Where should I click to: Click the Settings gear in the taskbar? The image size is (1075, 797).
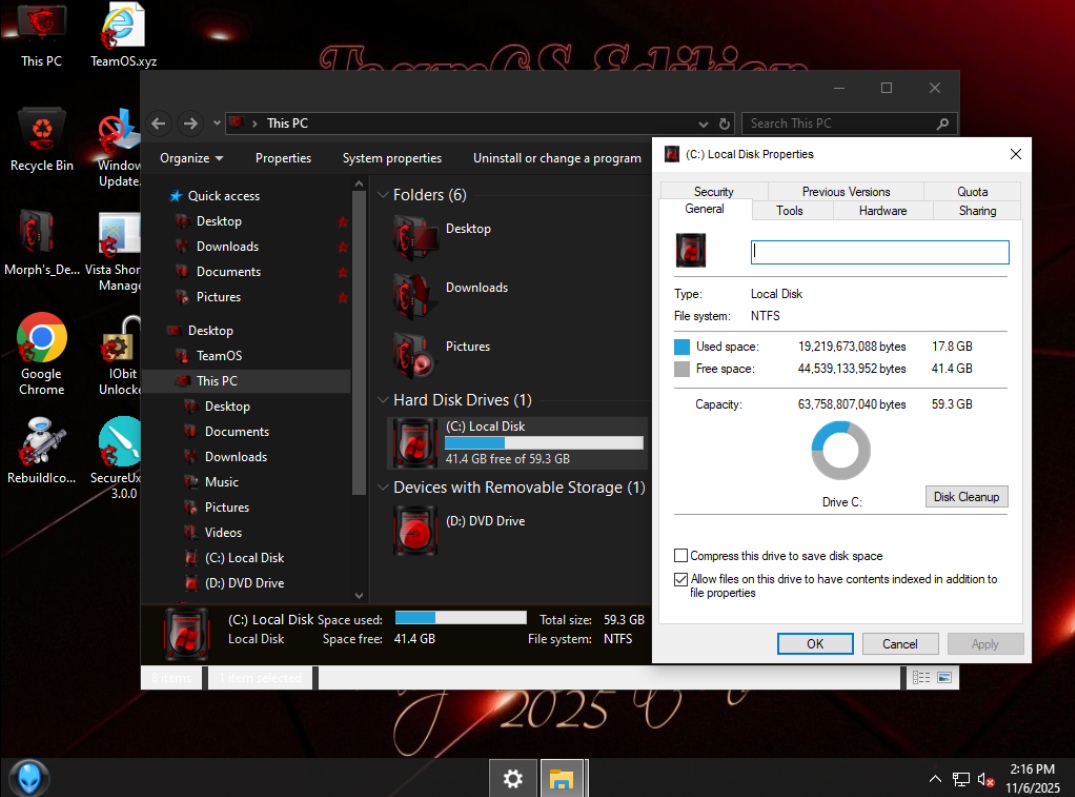[513, 778]
